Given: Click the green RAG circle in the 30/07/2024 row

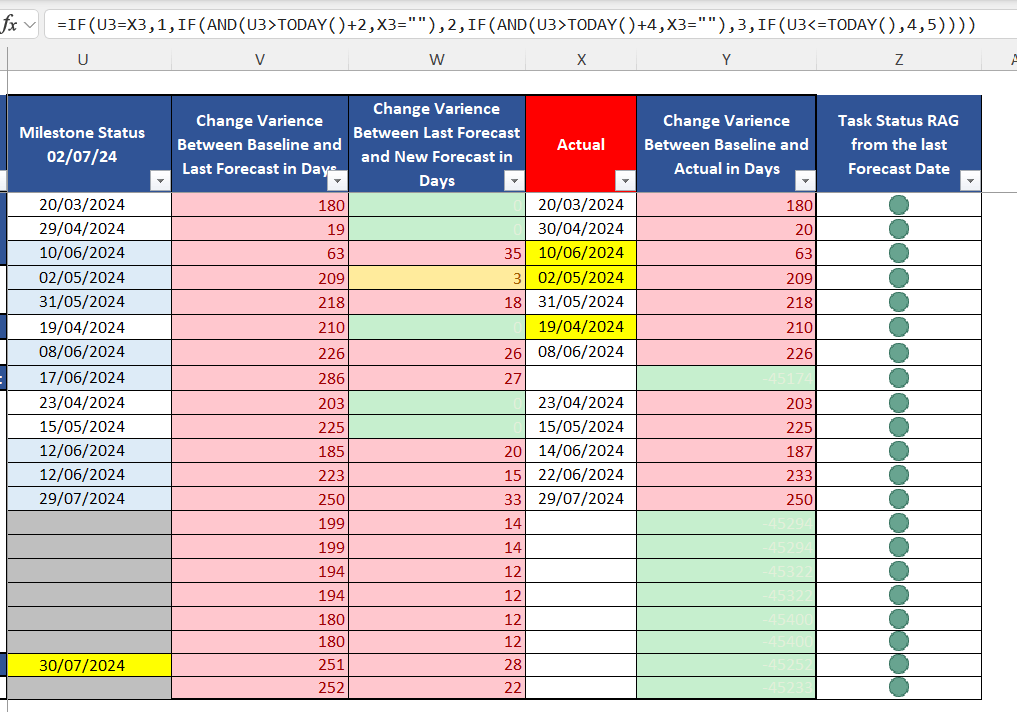Looking at the screenshot, I should pyautogui.click(x=898, y=664).
